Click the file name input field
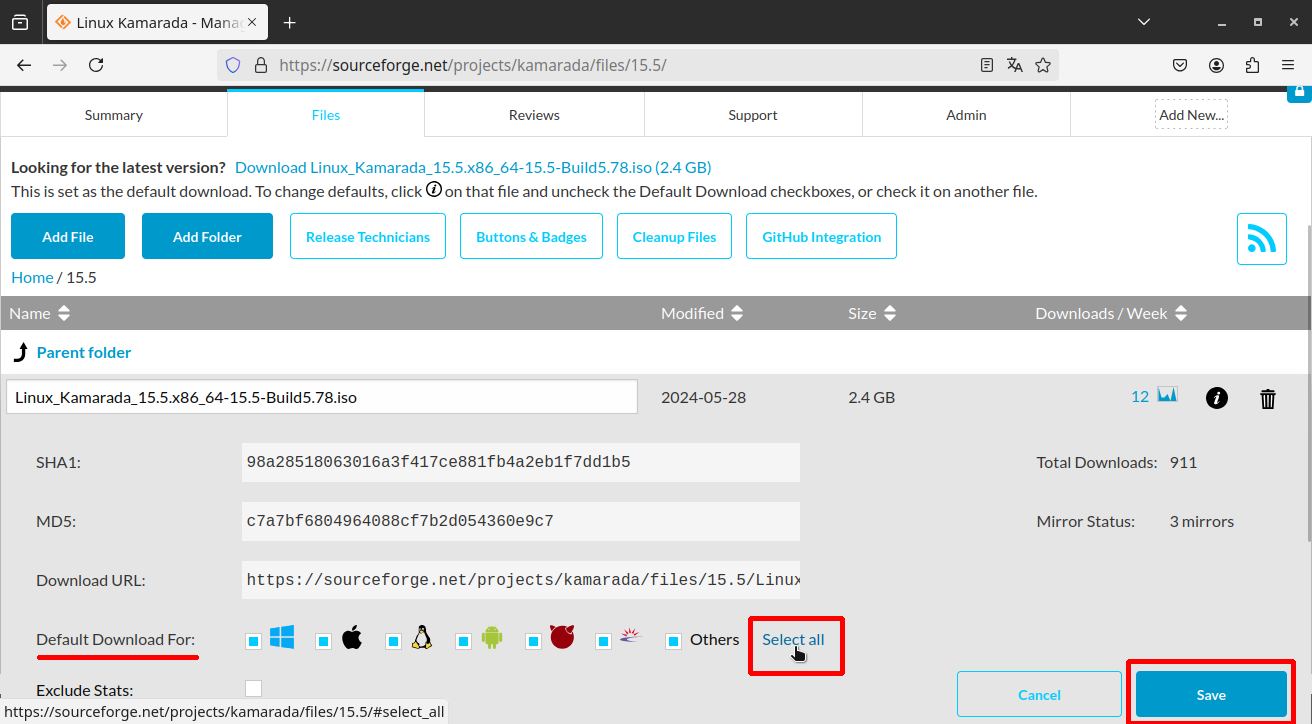 [x=322, y=397]
